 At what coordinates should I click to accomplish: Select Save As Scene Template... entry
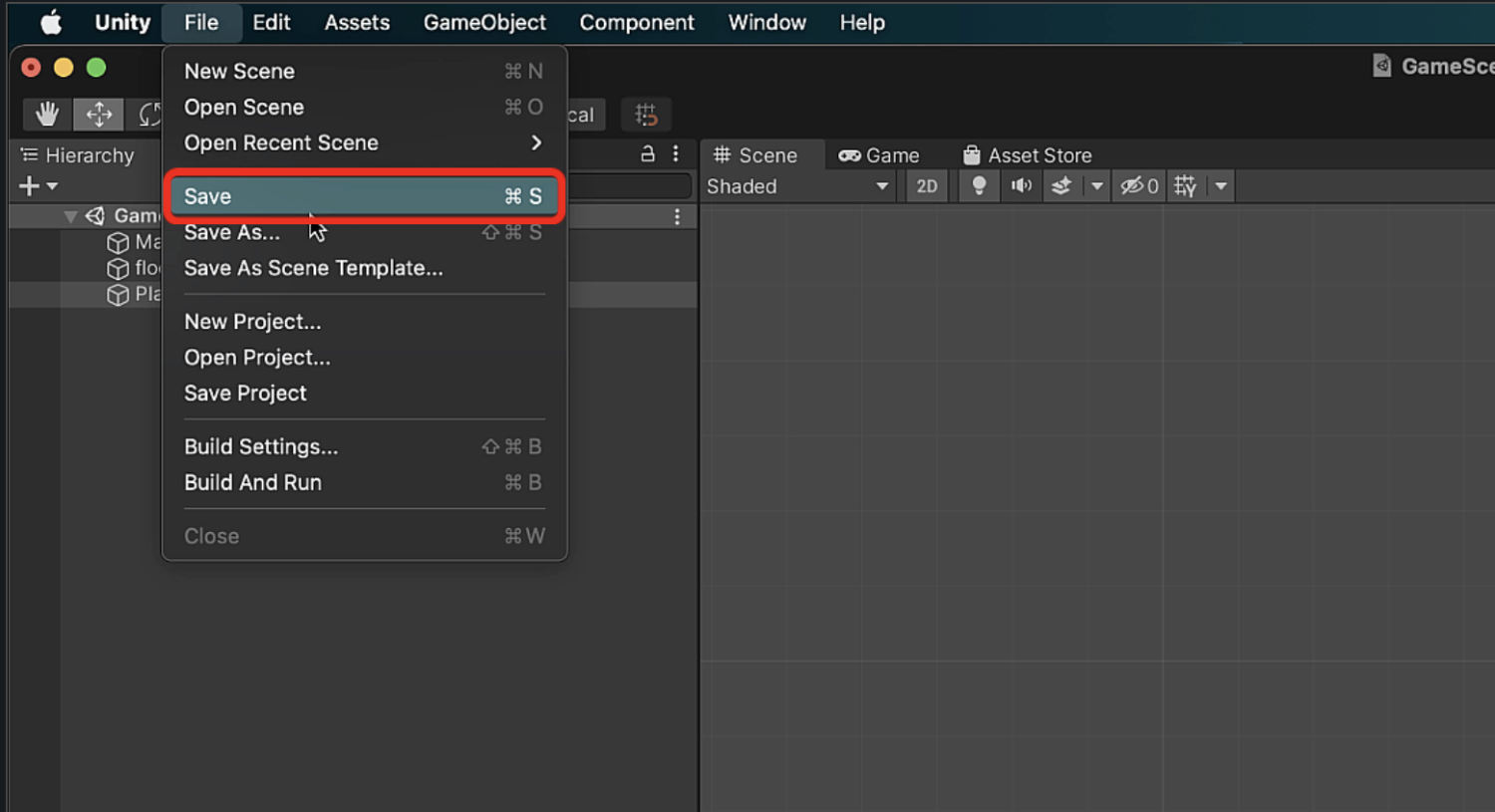(364, 268)
